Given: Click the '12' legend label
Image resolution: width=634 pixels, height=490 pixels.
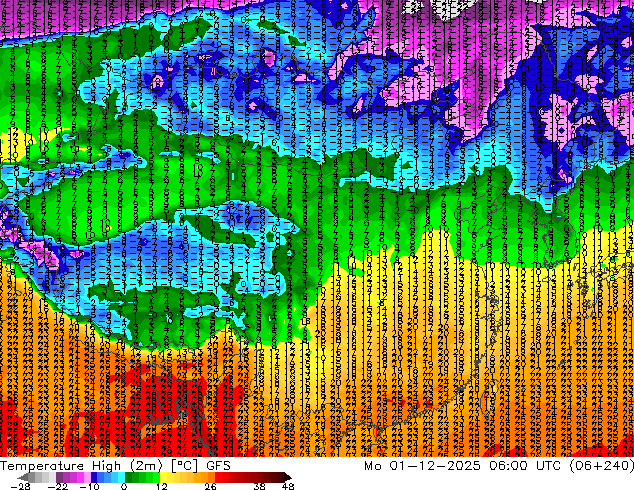Looking at the screenshot, I should tap(162, 486).
